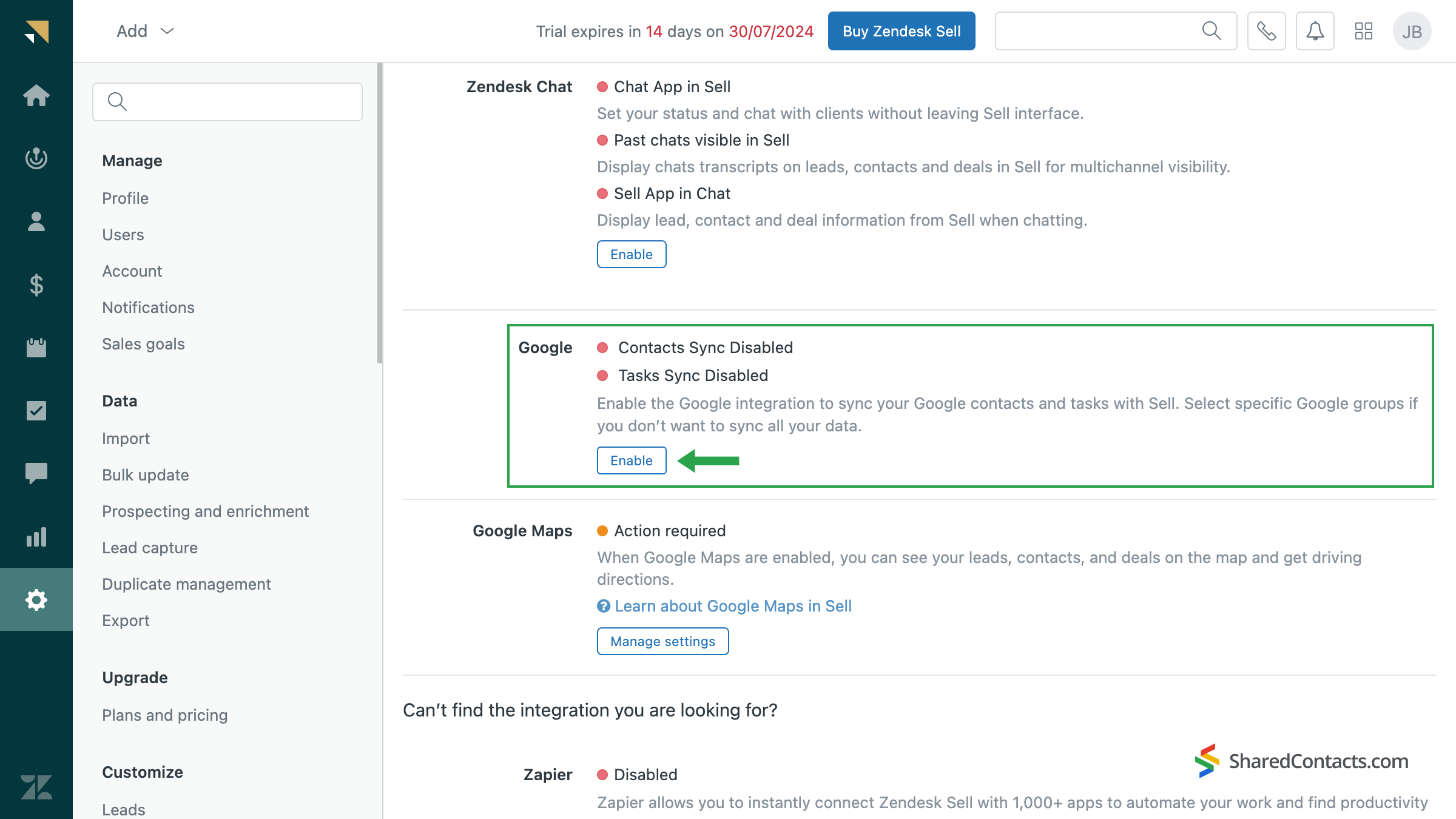Open the Home dashboard icon
The width and height of the screenshot is (1456, 819).
(x=36, y=95)
